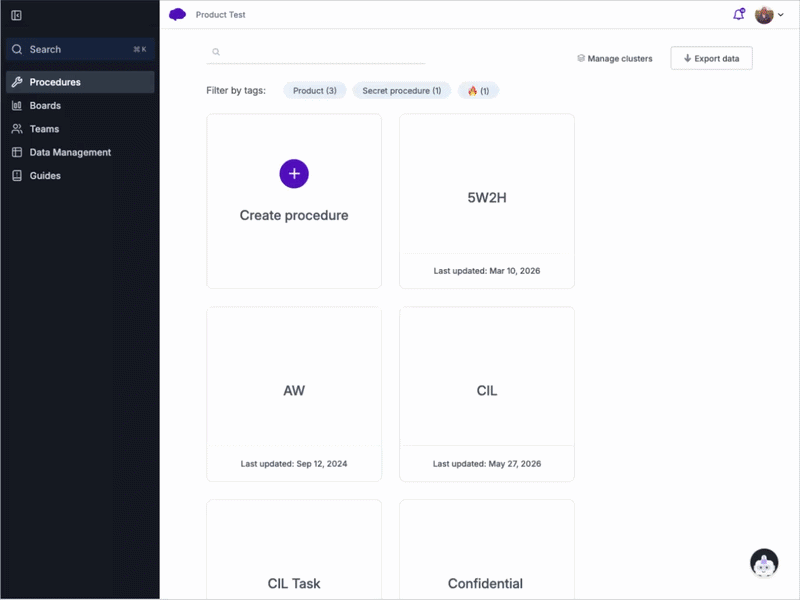Click the sidebar Search field

coord(80,49)
